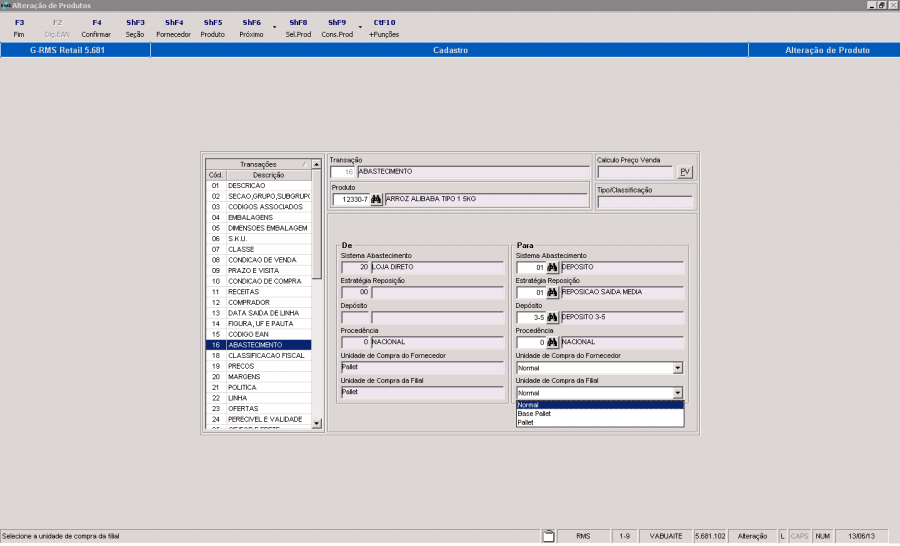Screen dimensions: 900x546
Task: Expand arrow next to ShF9 Cons.Prod
Action: tap(358, 28)
